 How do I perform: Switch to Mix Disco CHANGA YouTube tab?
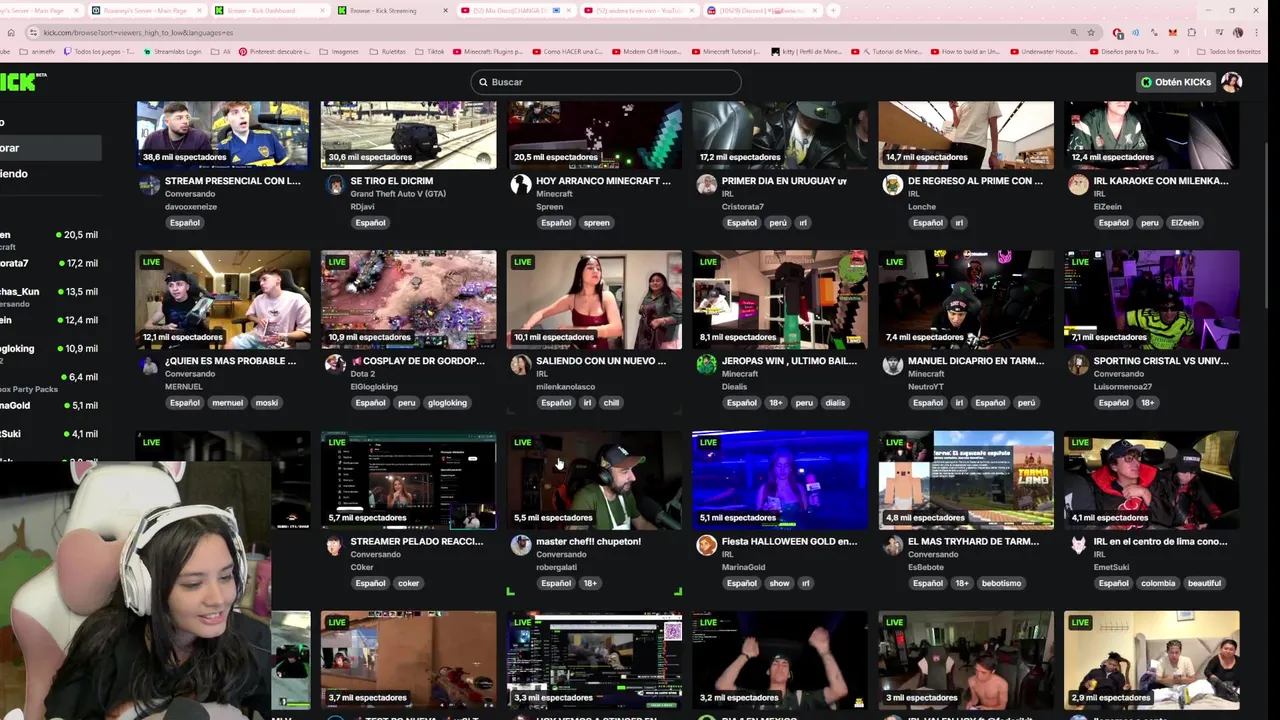(x=515, y=10)
